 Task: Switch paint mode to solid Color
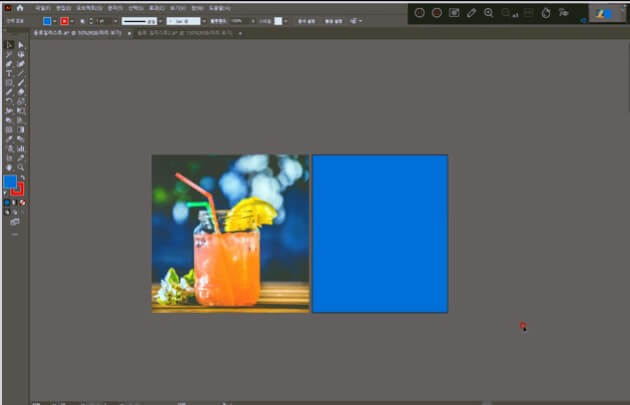7,203
